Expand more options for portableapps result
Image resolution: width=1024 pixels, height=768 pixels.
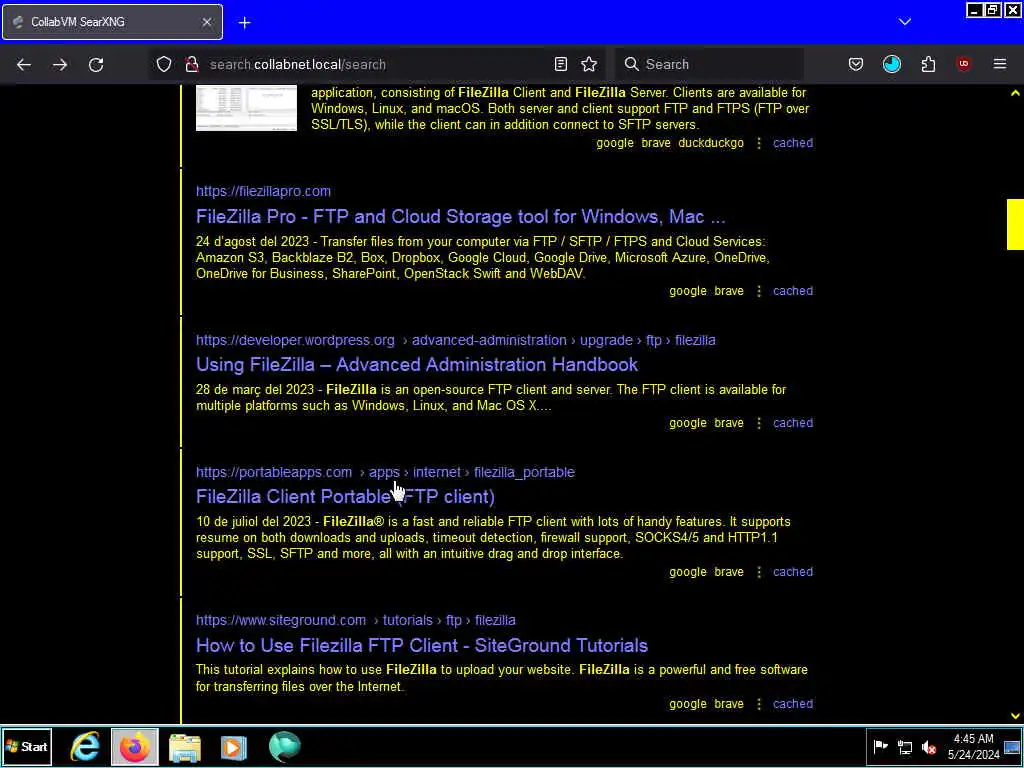(x=758, y=572)
